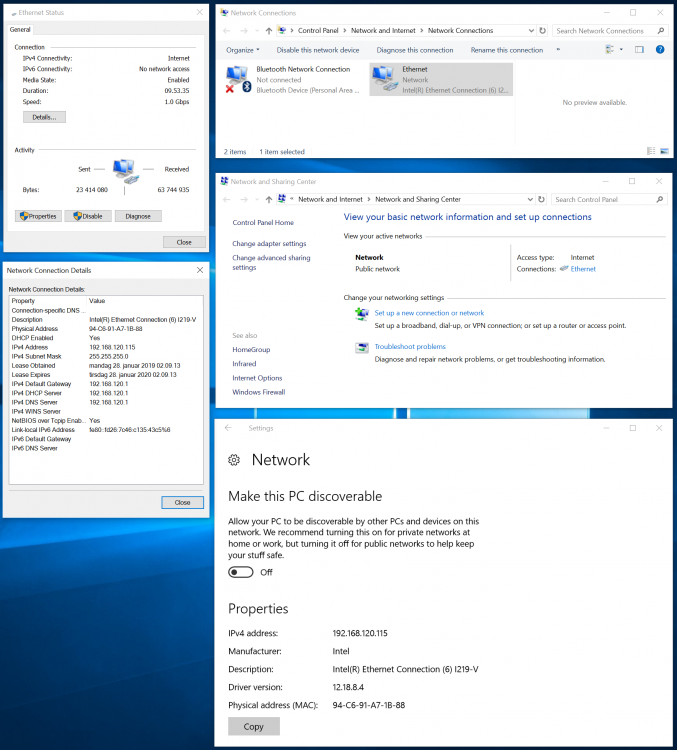Toggle Make this PC discoverable switch
Image resolution: width=677 pixels, height=750 pixels.
point(240,572)
